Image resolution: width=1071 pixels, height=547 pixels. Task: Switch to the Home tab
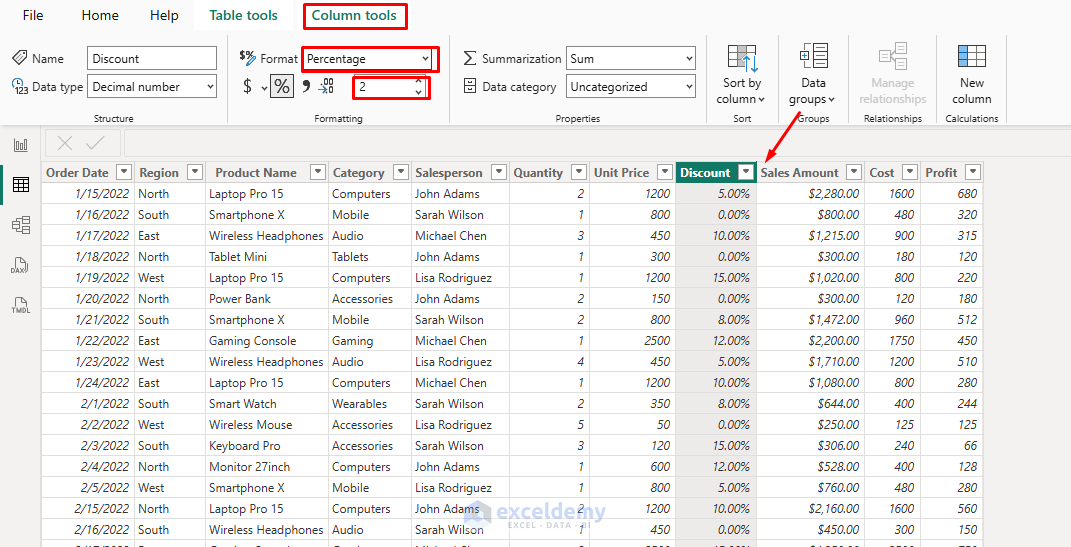pyautogui.click(x=100, y=15)
